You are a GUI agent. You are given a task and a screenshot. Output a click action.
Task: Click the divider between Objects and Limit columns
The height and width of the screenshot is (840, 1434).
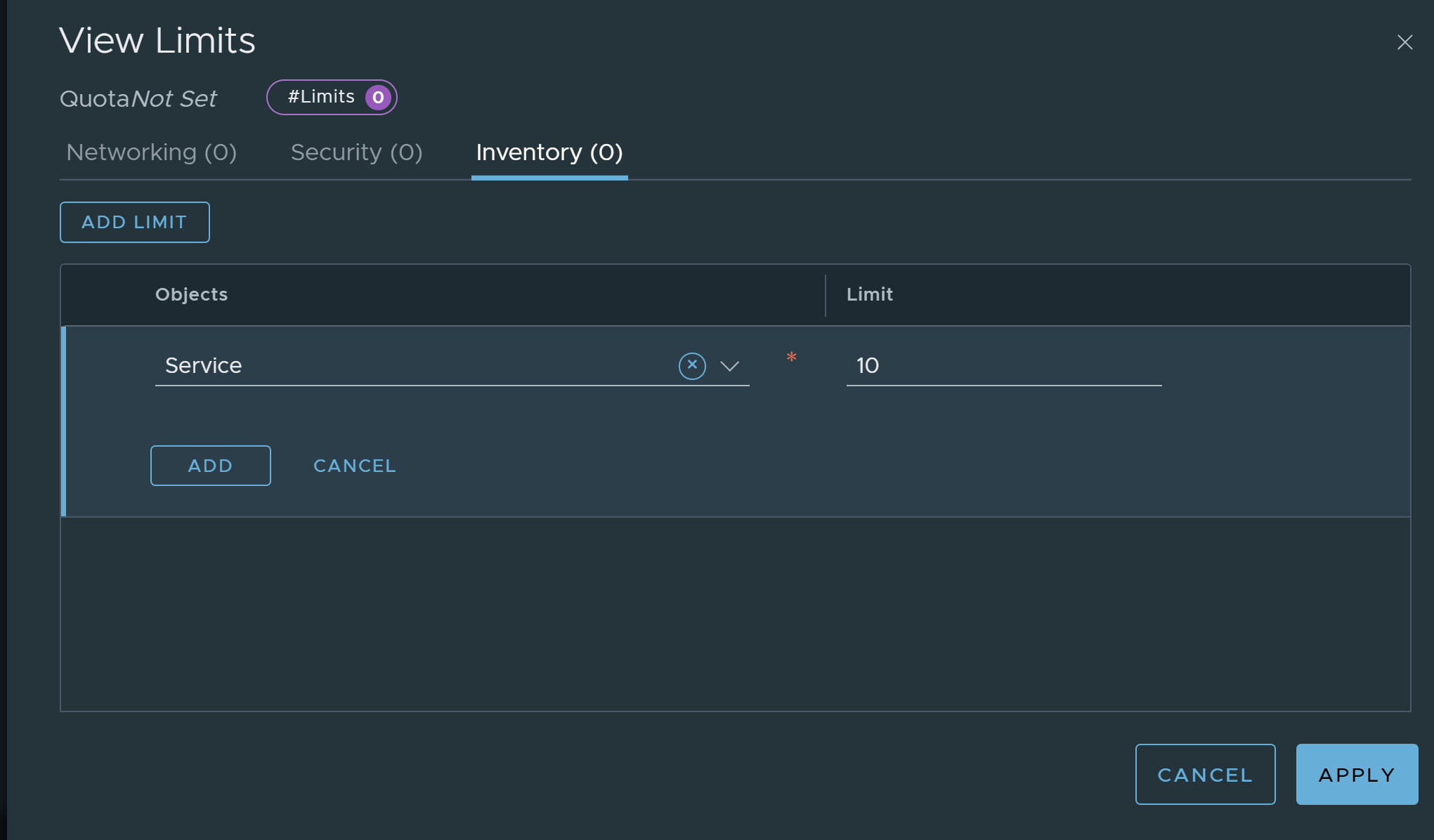(x=826, y=295)
